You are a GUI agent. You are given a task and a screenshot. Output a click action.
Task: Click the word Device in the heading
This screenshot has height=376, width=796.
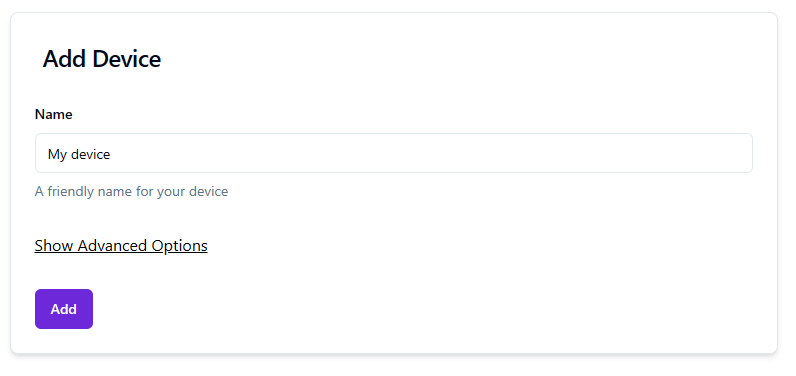127,59
